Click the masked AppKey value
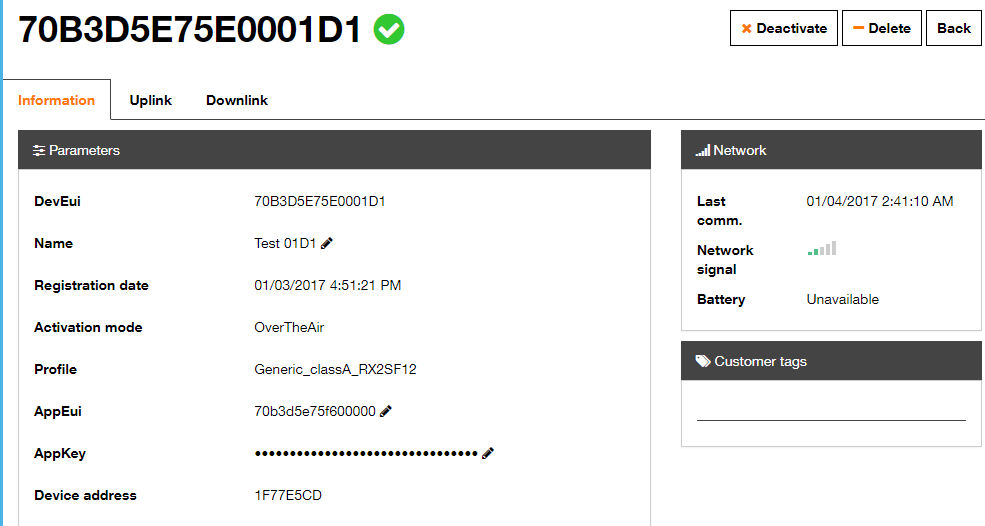Image resolution: width=985 pixels, height=526 pixels. [x=366, y=453]
